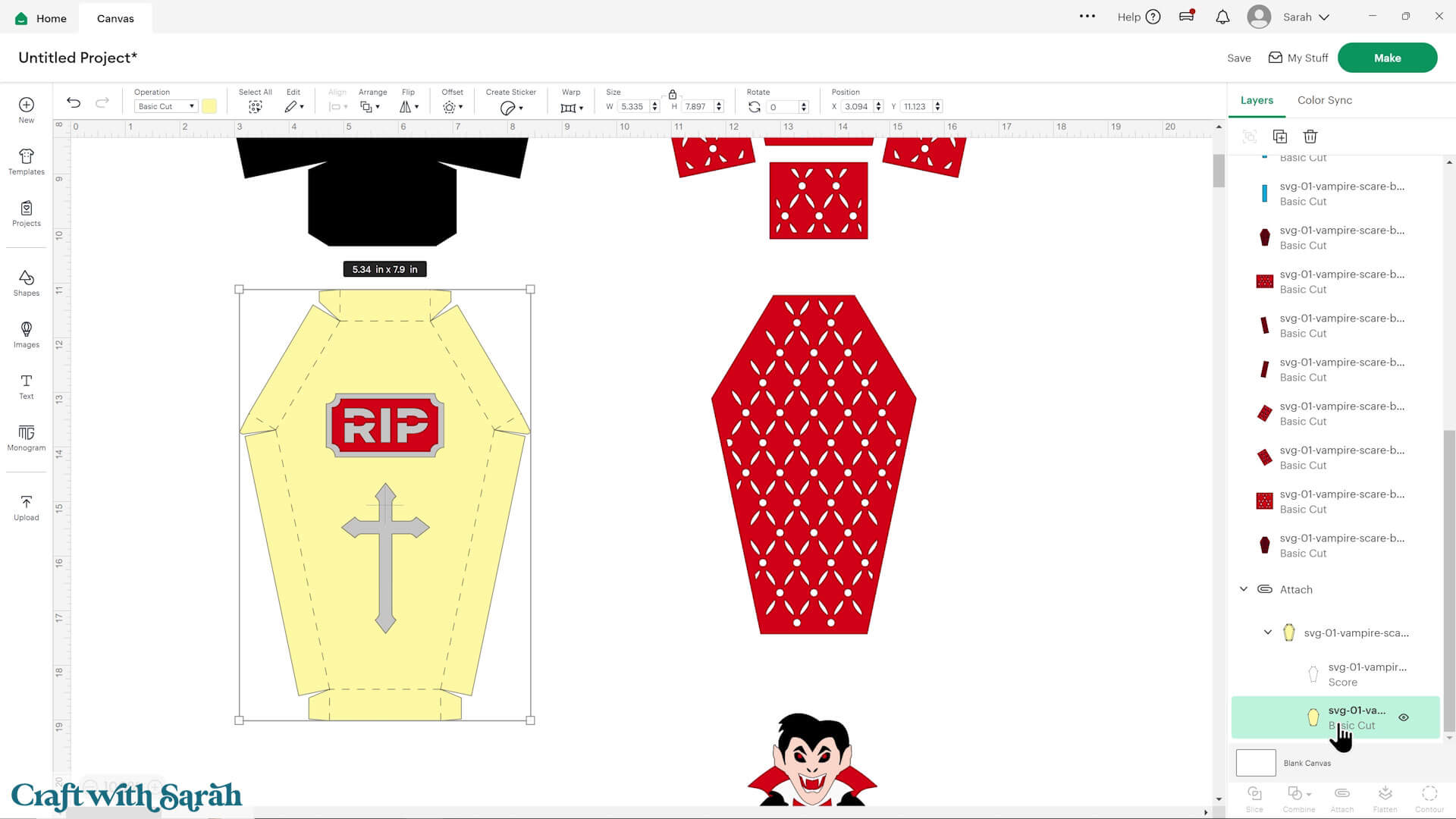Click the Save link

1238,58
